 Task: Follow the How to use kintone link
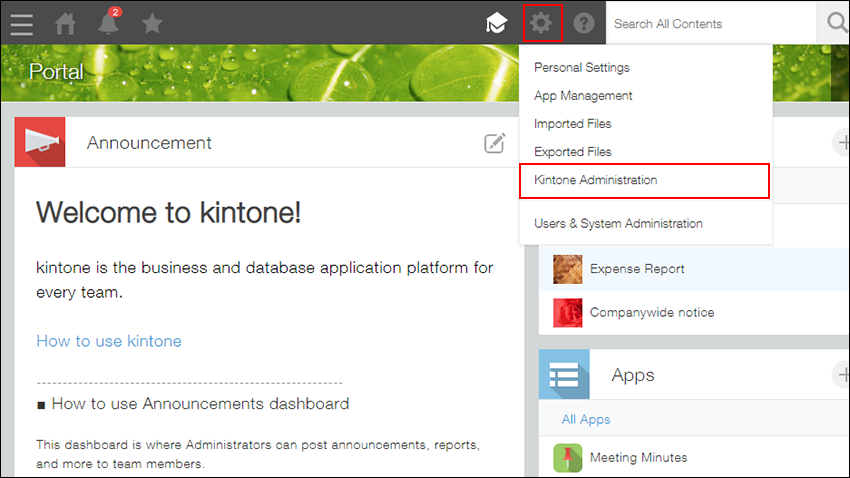[x=109, y=341]
